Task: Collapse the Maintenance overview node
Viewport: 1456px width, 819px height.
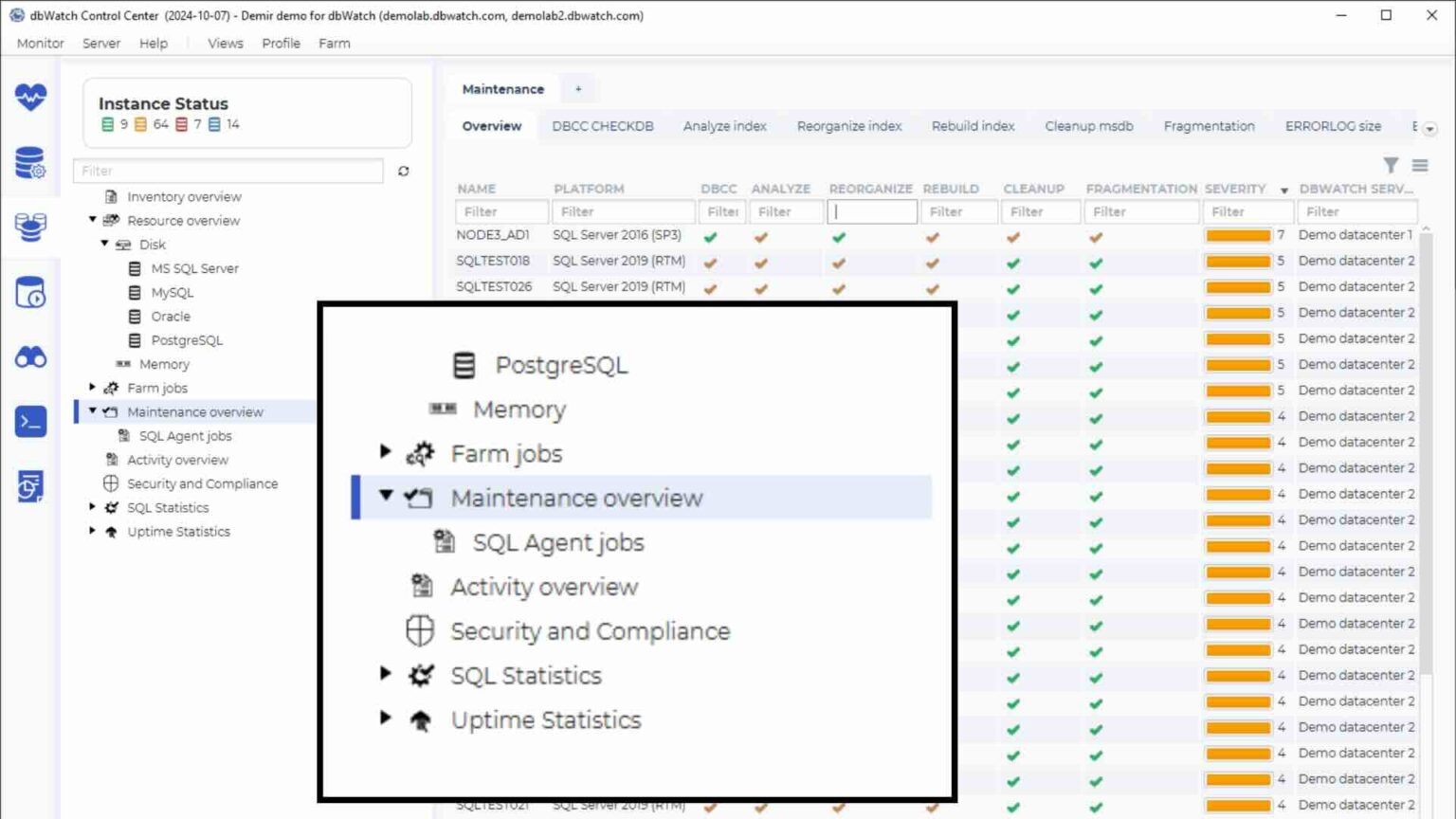Action: pos(92,411)
